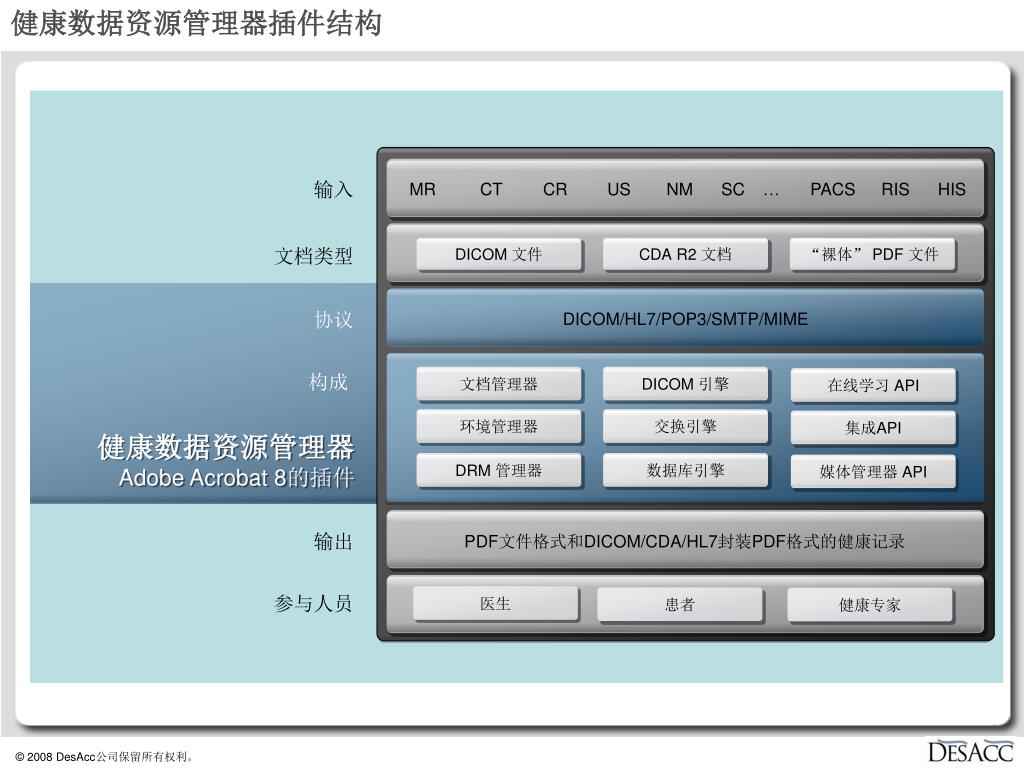1024x768 pixels.
Task: Click the HIS input label
Action: 952,189
